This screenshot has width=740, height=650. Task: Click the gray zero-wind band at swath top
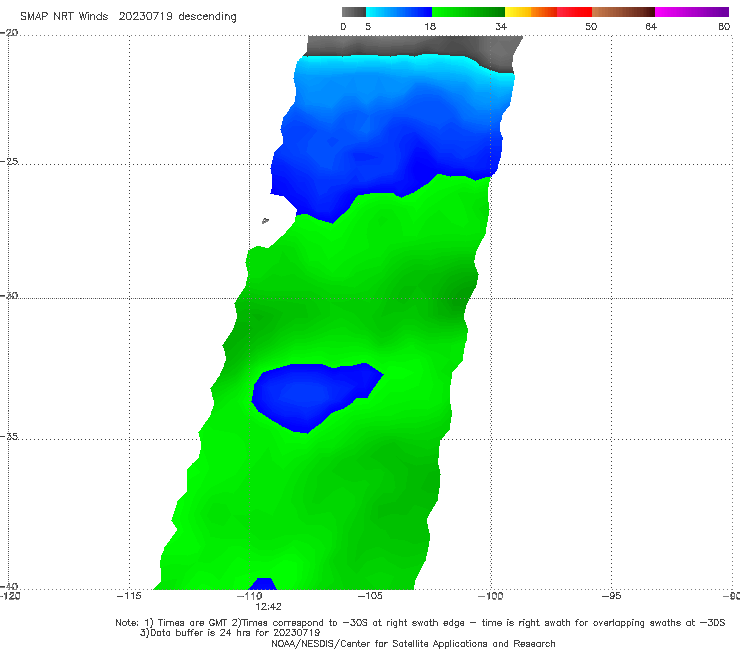(x=411, y=46)
